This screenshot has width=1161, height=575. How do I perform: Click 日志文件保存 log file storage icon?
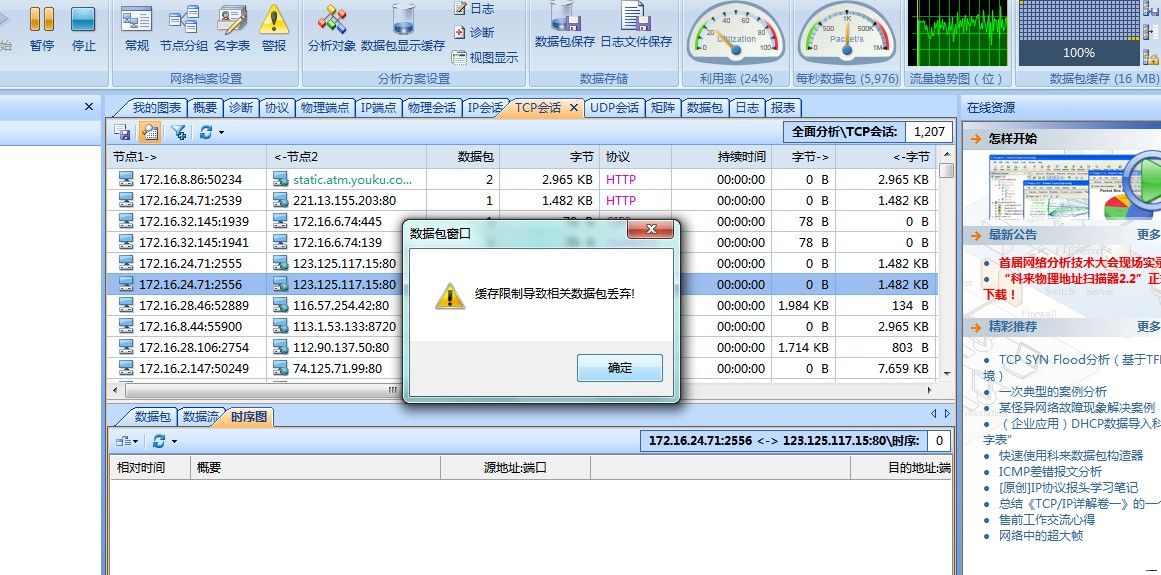pyautogui.click(x=636, y=27)
